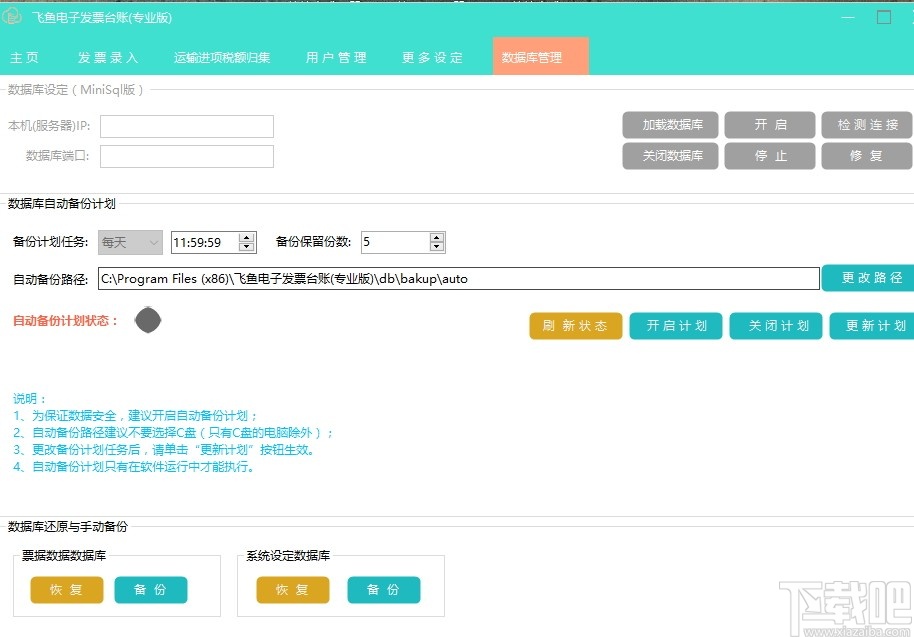Click note 4 about software running

(x=133, y=466)
